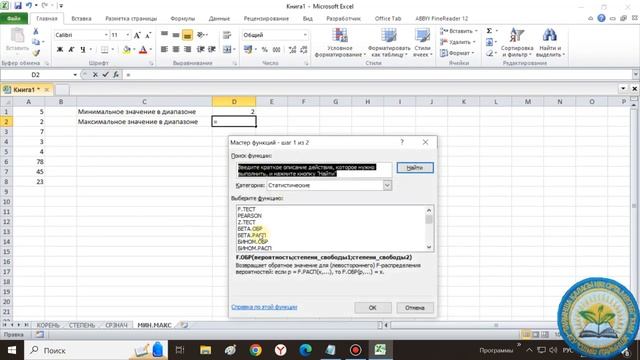Switch to the Рецензирование ribbon tab

click(x=266, y=19)
